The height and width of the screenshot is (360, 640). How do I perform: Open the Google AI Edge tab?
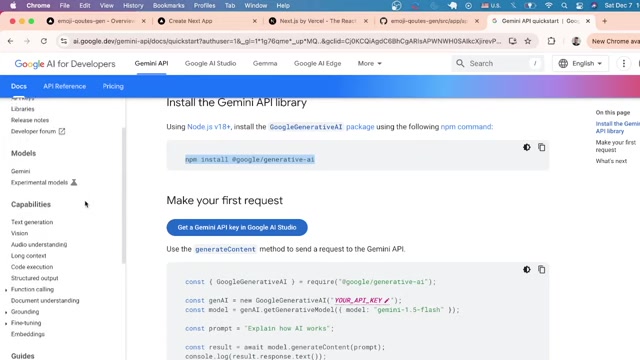(x=318, y=63)
